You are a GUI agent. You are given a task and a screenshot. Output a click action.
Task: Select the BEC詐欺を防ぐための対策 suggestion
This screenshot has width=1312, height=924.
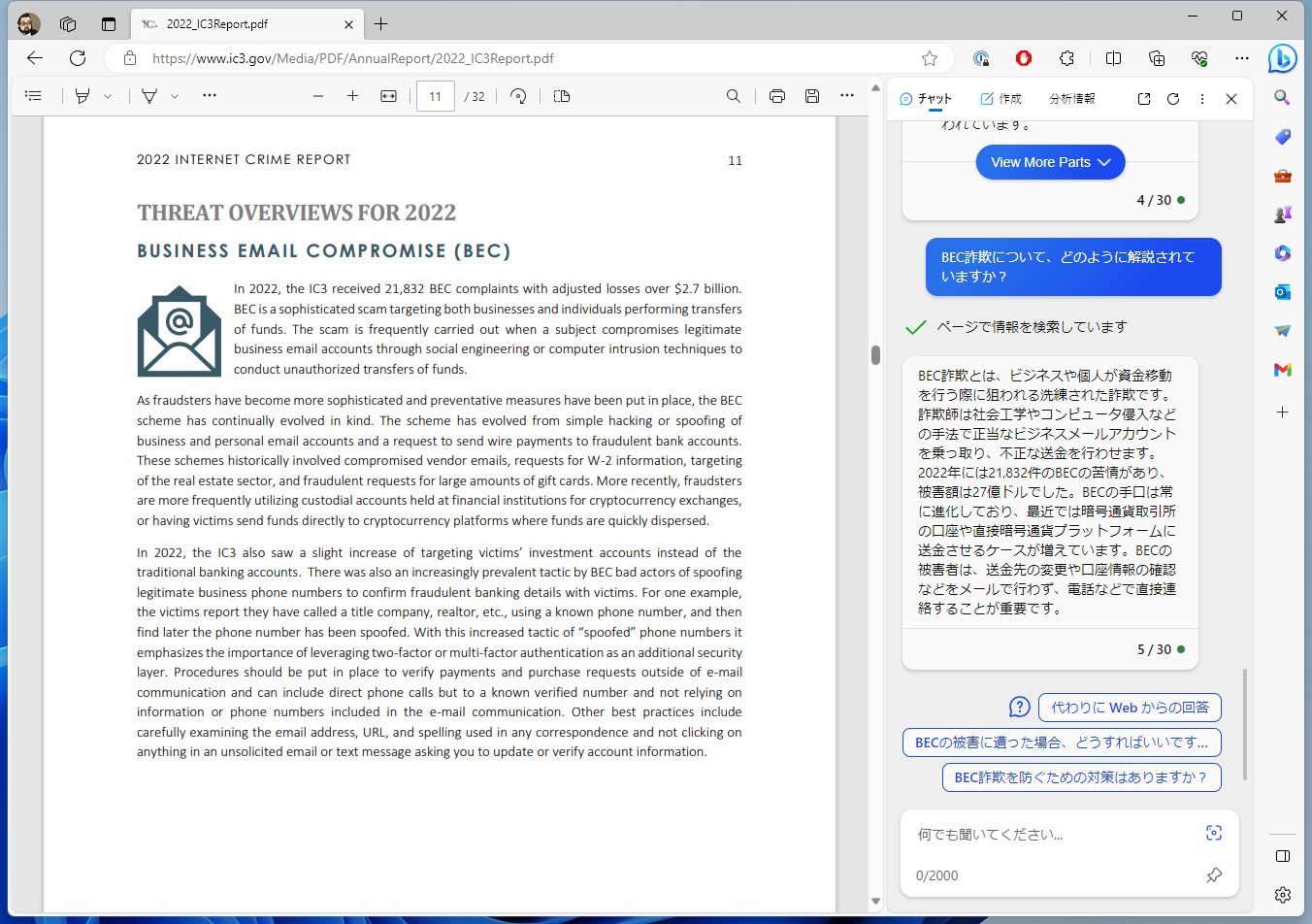click(x=1081, y=777)
